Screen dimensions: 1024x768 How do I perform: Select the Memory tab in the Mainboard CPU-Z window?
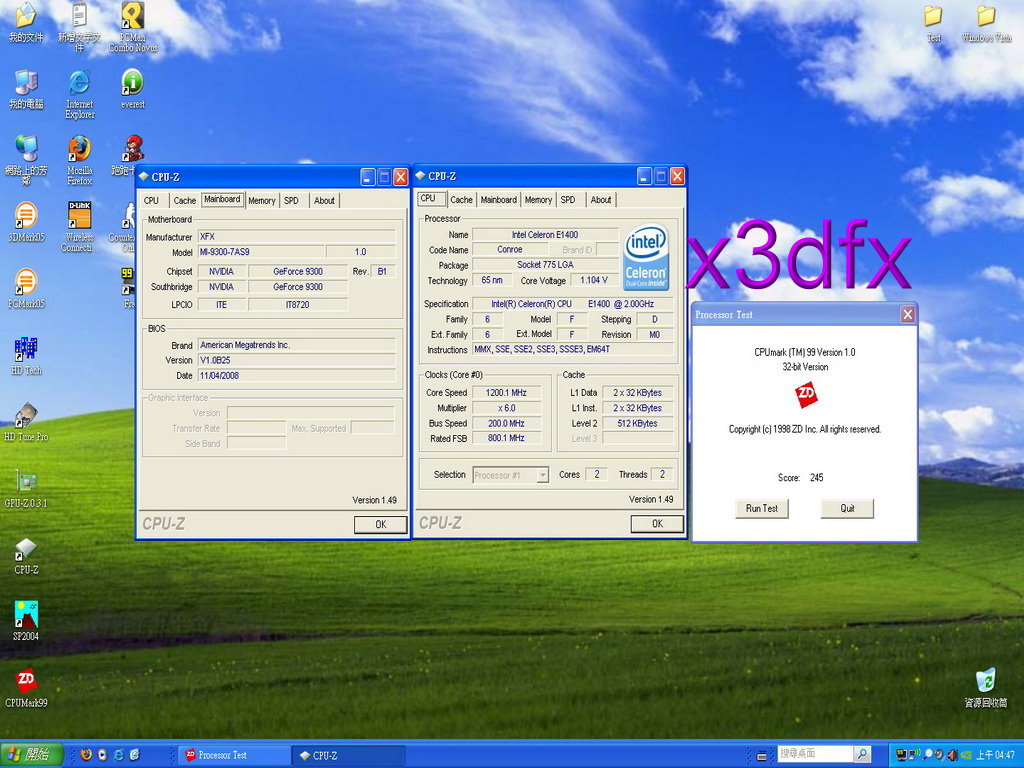pyautogui.click(x=261, y=200)
